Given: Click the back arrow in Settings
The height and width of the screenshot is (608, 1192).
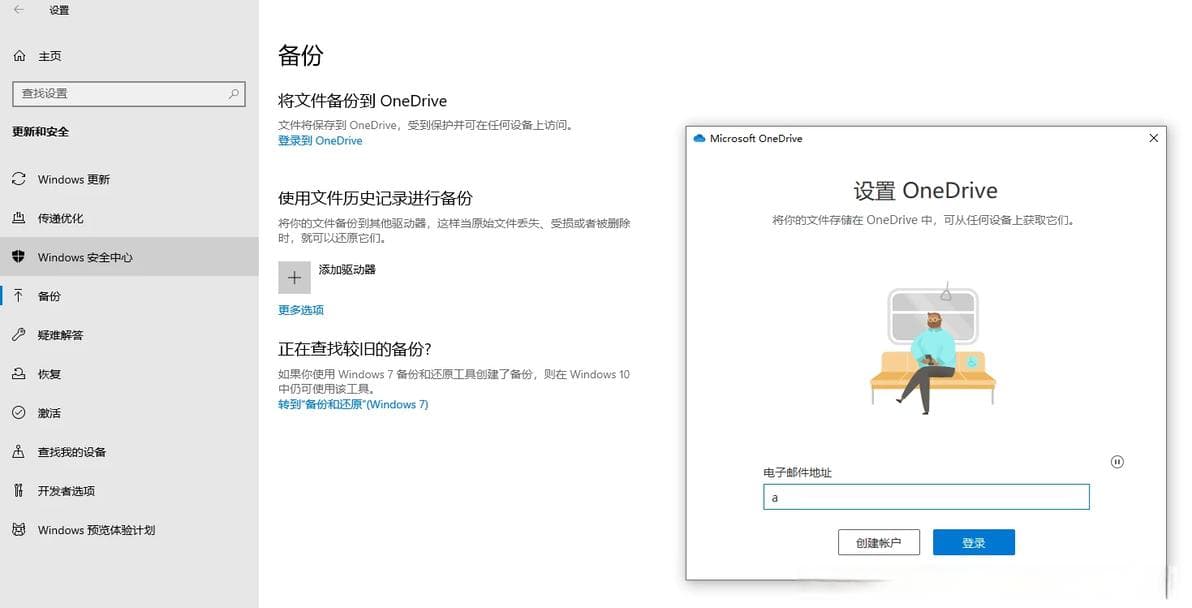Looking at the screenshot, I should pyautogui.click(x=19, y=10).
